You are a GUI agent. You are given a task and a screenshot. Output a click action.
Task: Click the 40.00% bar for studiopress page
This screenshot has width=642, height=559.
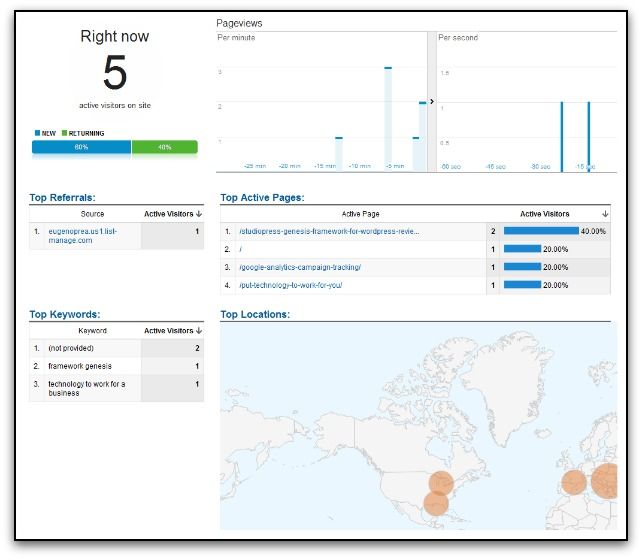541,231
